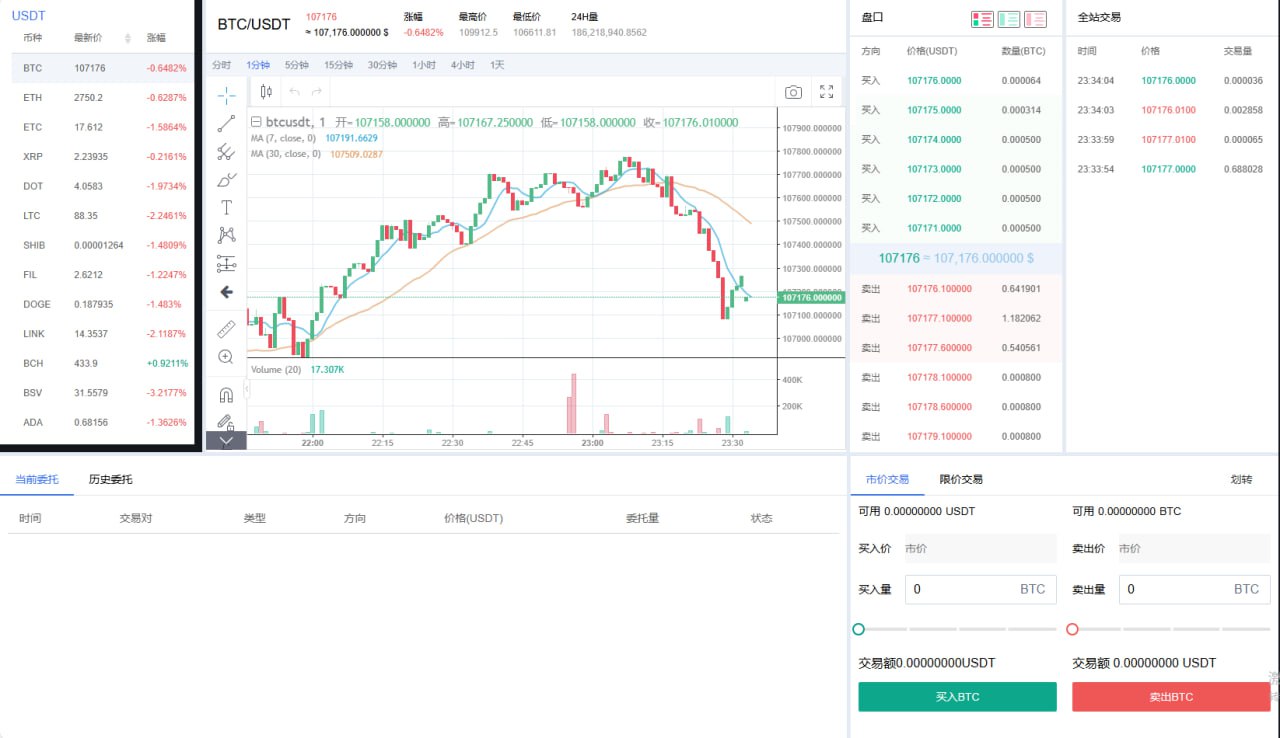This screenshot has width=1280, height=738.
Task: Open the 历史委托 tab
Action: (110, 479)
